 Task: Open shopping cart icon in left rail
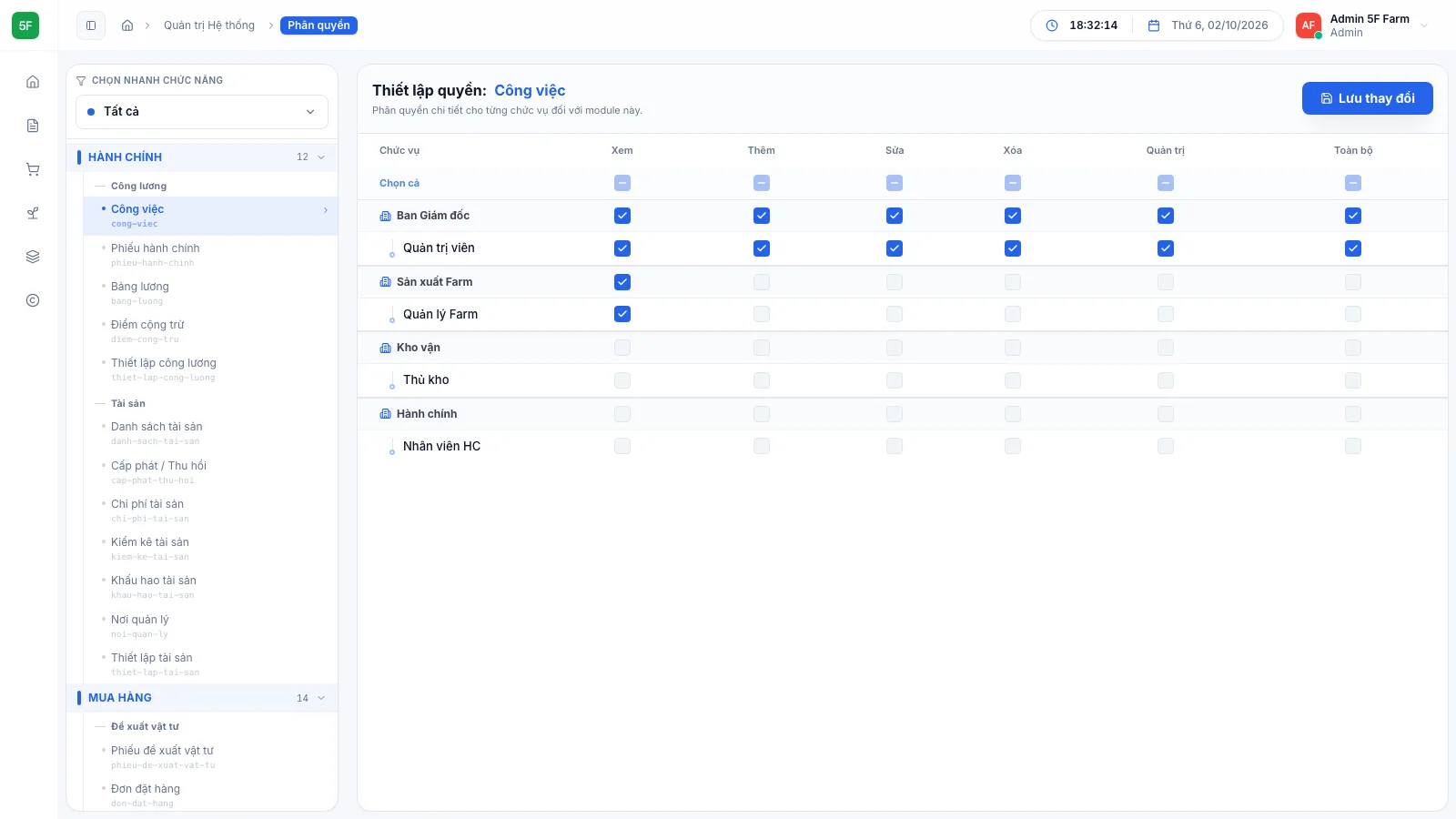33,169
